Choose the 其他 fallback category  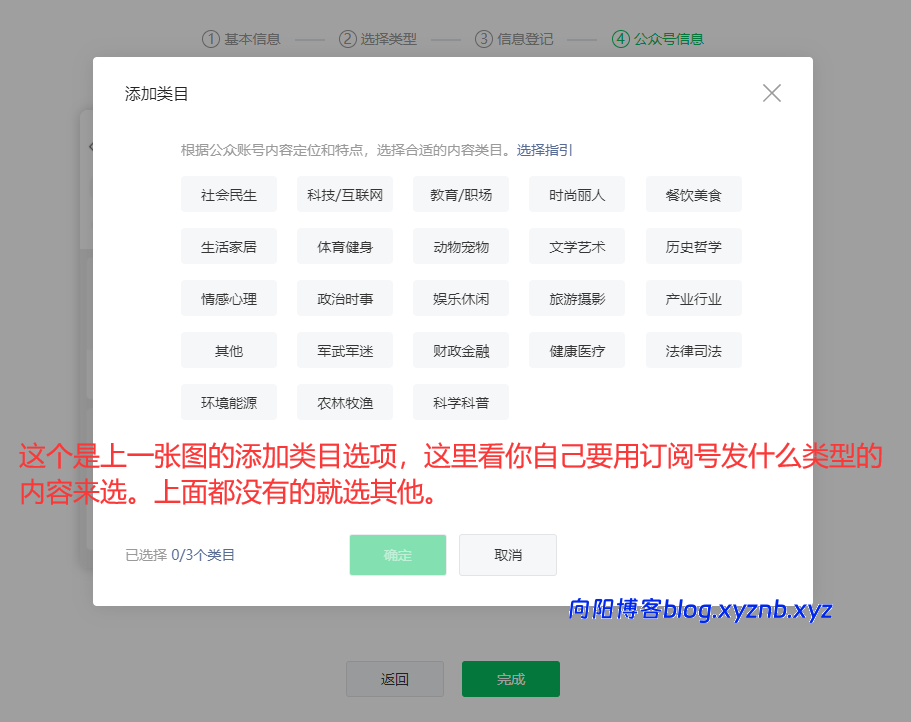[228, 350]
